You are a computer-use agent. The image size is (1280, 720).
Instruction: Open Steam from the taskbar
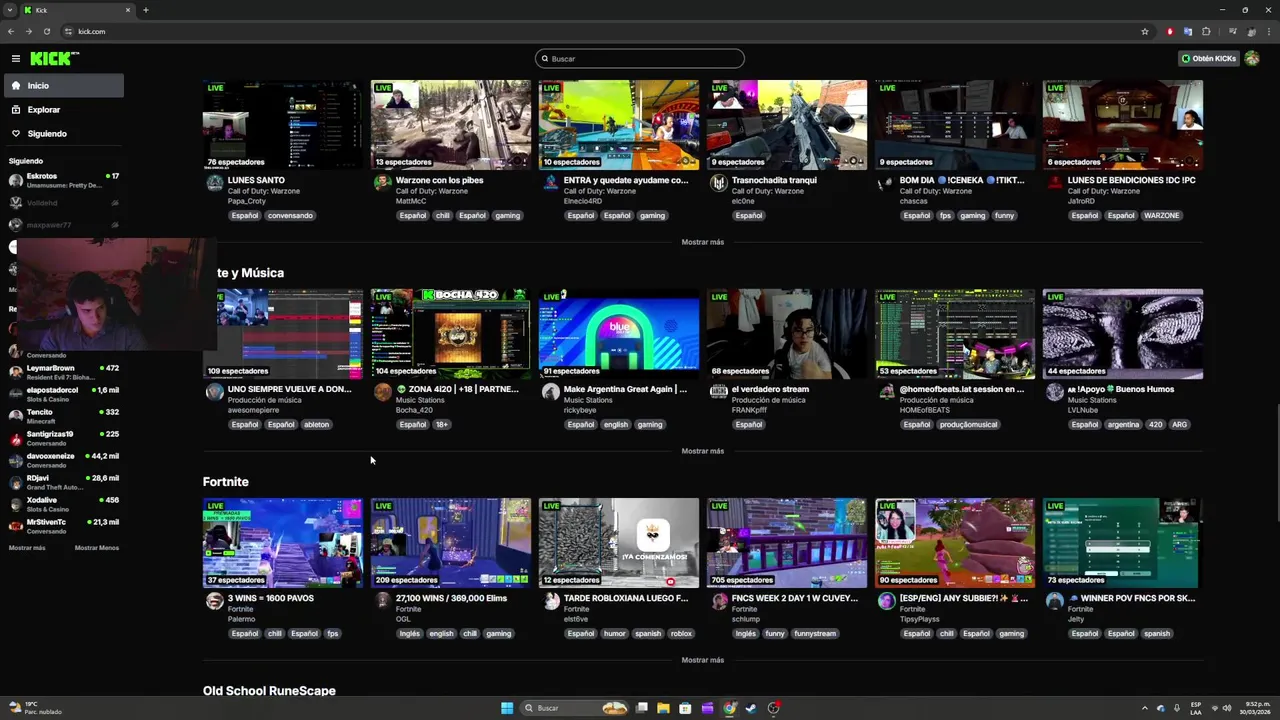pyautogui.click(x=751, y=708)
